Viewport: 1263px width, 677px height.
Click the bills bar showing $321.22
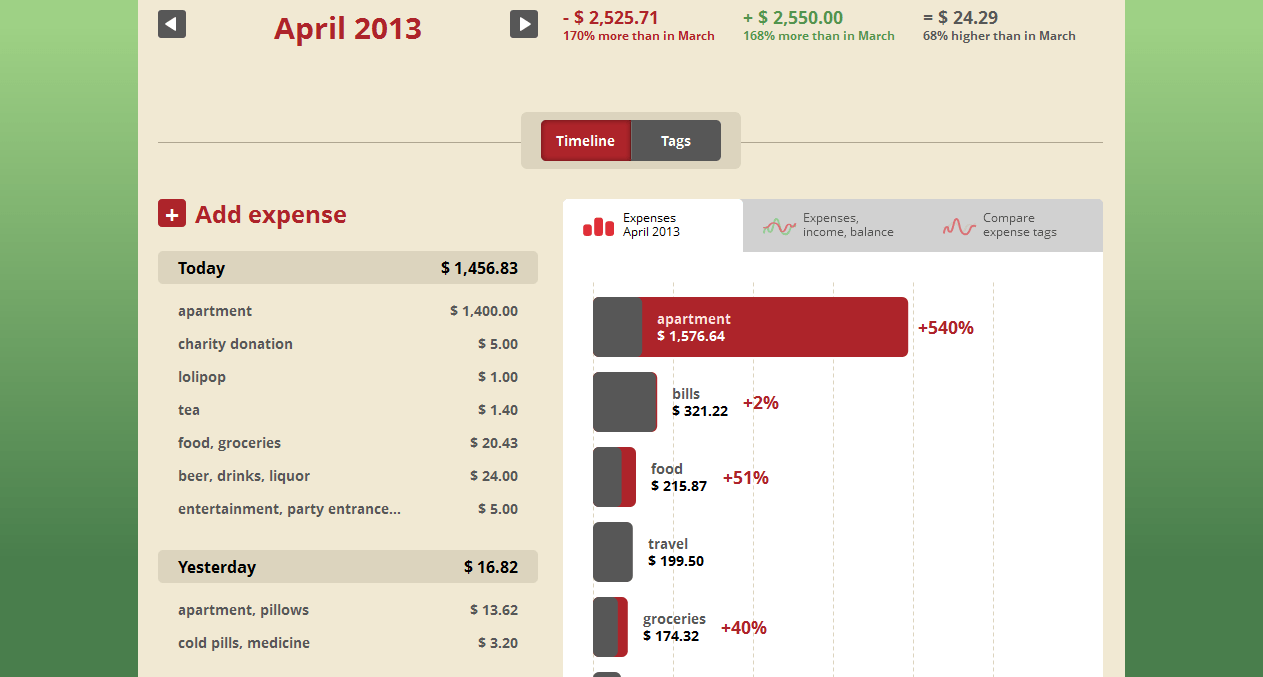[x=624, y=402]
